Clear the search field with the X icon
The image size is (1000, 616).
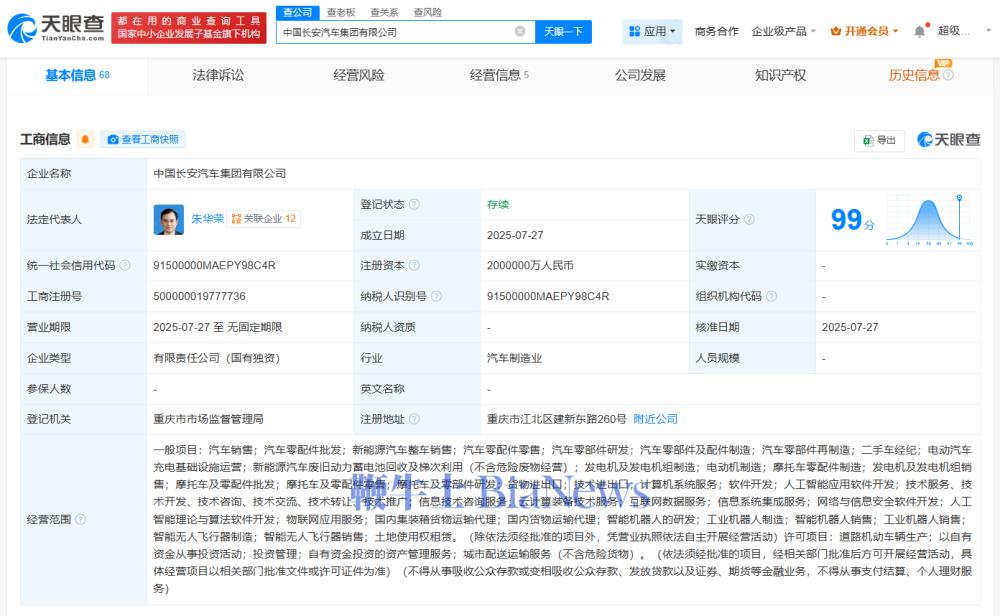[x=520, y=31]
